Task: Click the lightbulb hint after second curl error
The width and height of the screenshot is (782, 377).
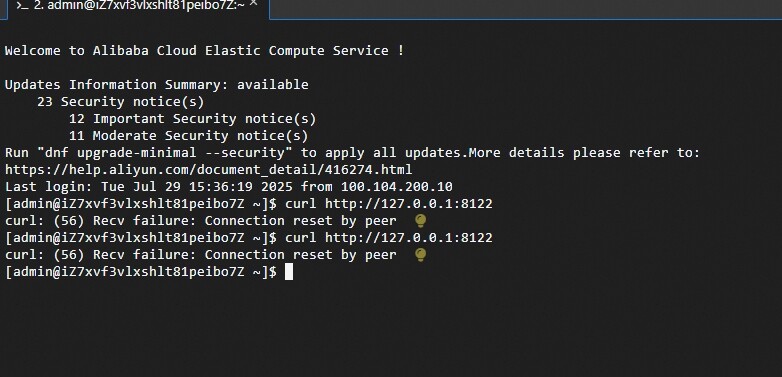Action: pos(420,255)
